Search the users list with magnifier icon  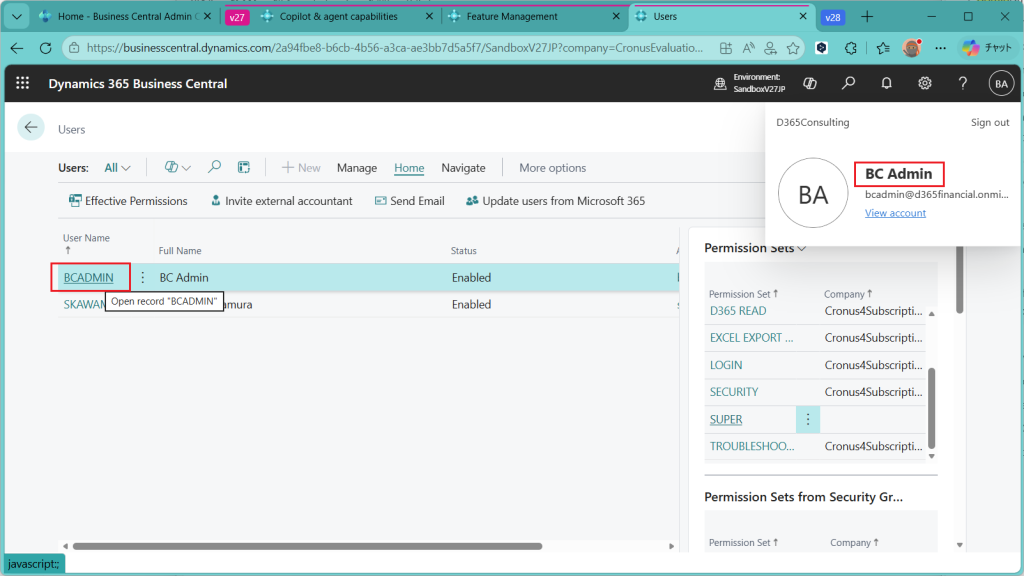click(214, 168)
